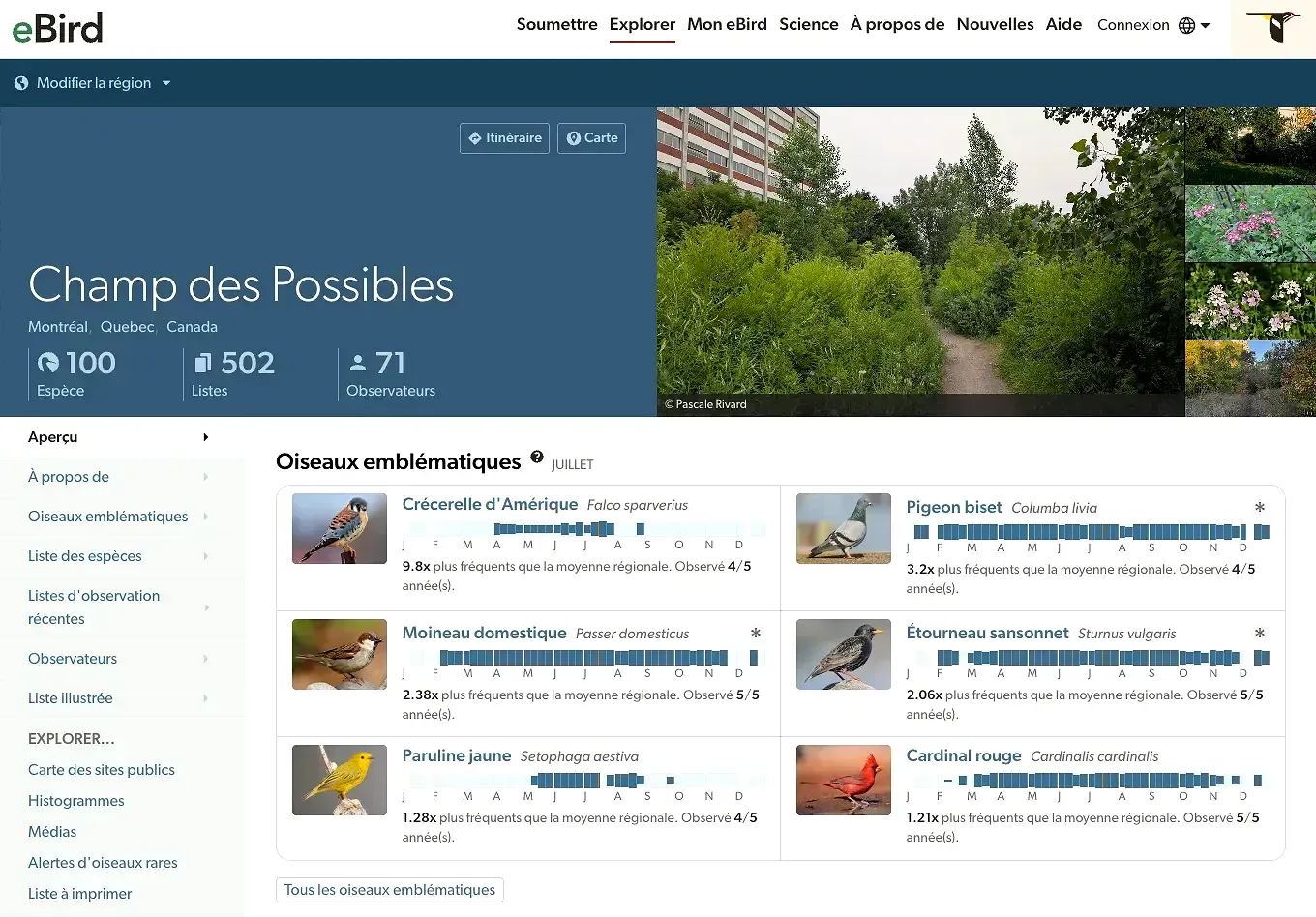Expand the Liste des espèces sidebar arrow
This screenshot has width=1316, height=917.
point(206,556)
